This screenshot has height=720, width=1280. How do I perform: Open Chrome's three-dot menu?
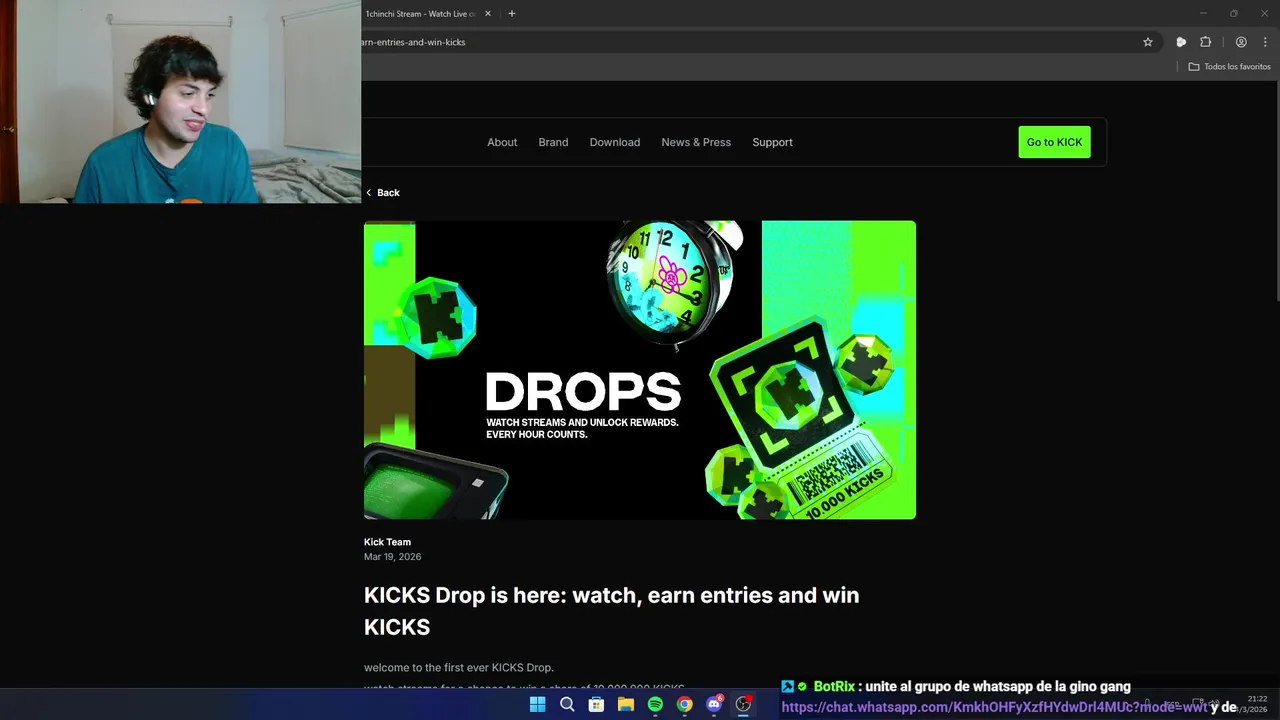pyautogui.click(x=1265, y=42)
